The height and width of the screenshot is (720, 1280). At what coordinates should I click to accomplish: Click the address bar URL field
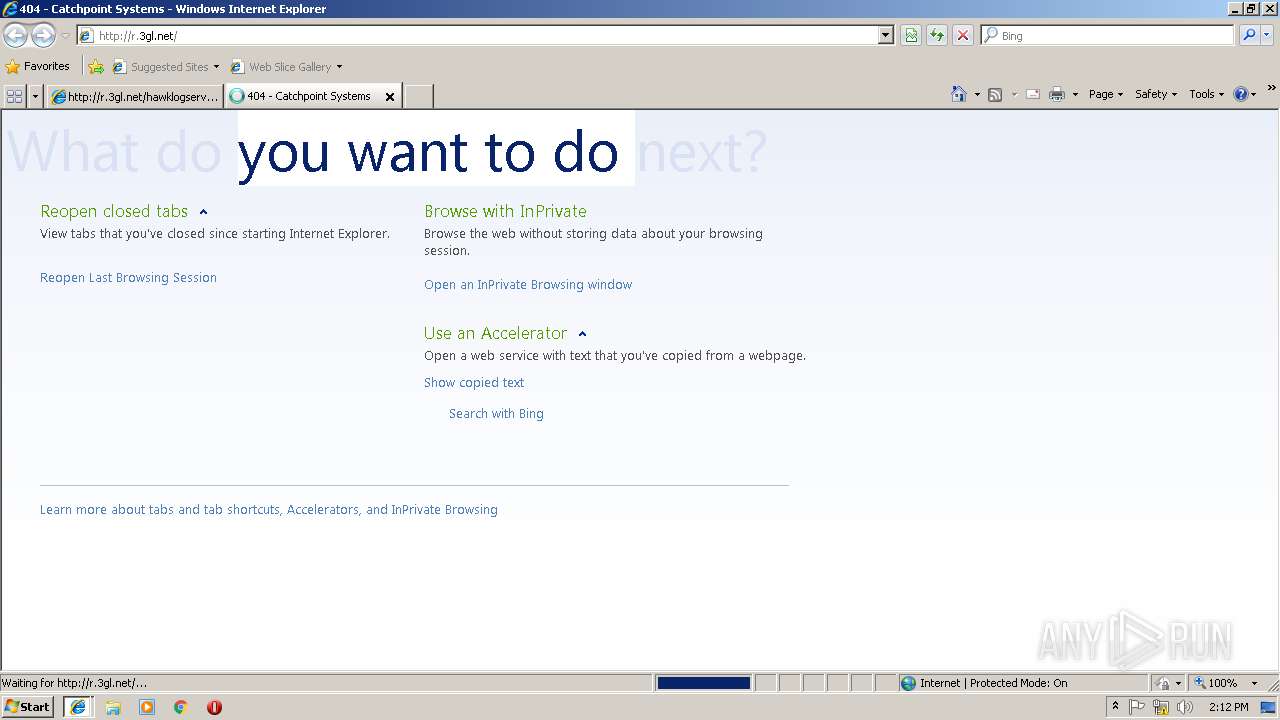pyautogui.click(x=477, y=35)
